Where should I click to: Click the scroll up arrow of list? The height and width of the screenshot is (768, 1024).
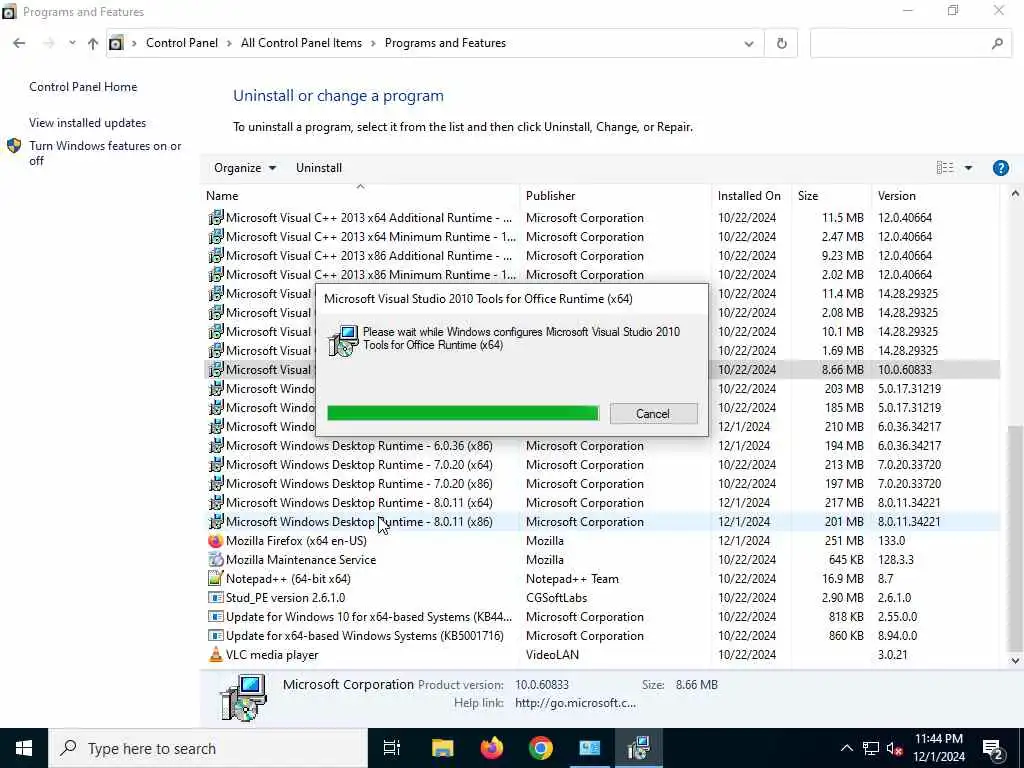(x=1015, y=193)
